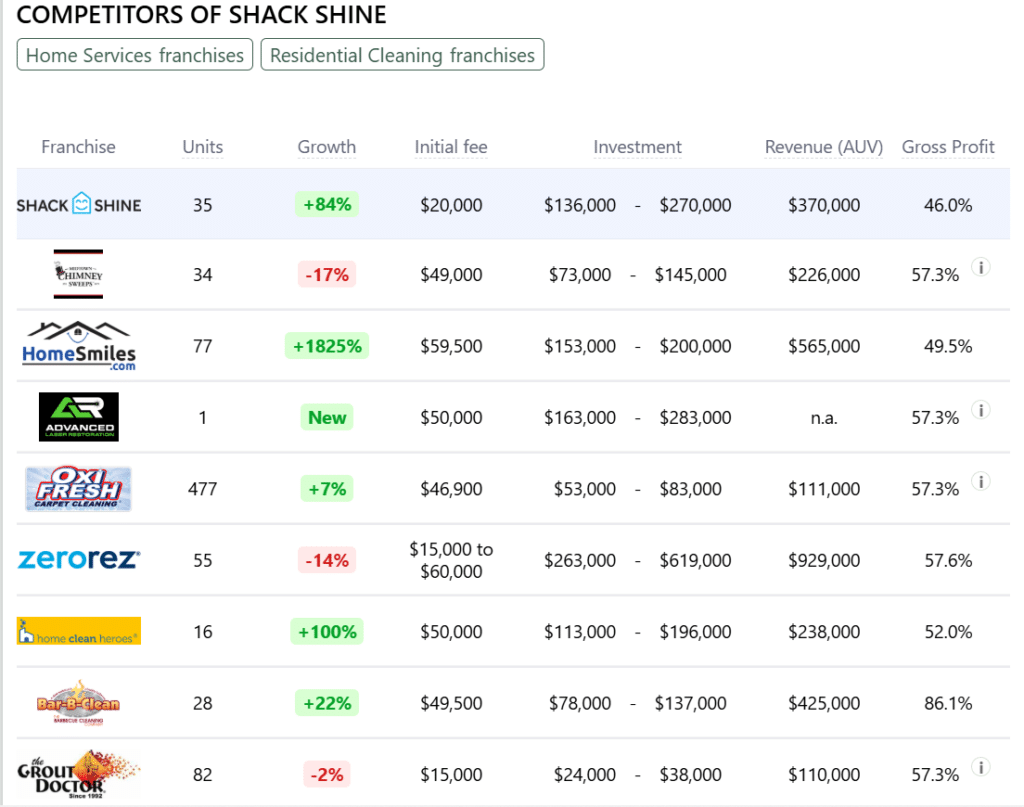Sort table by Revenue (AUV) header
1024x807 pixels.
click(824, 147)
